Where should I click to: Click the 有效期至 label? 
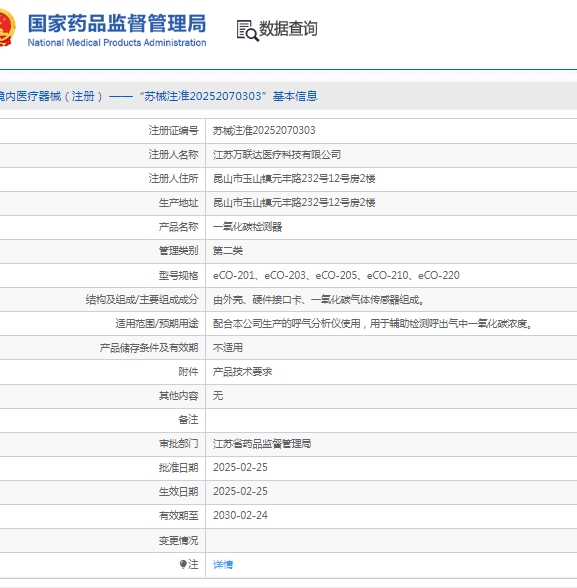178,516
